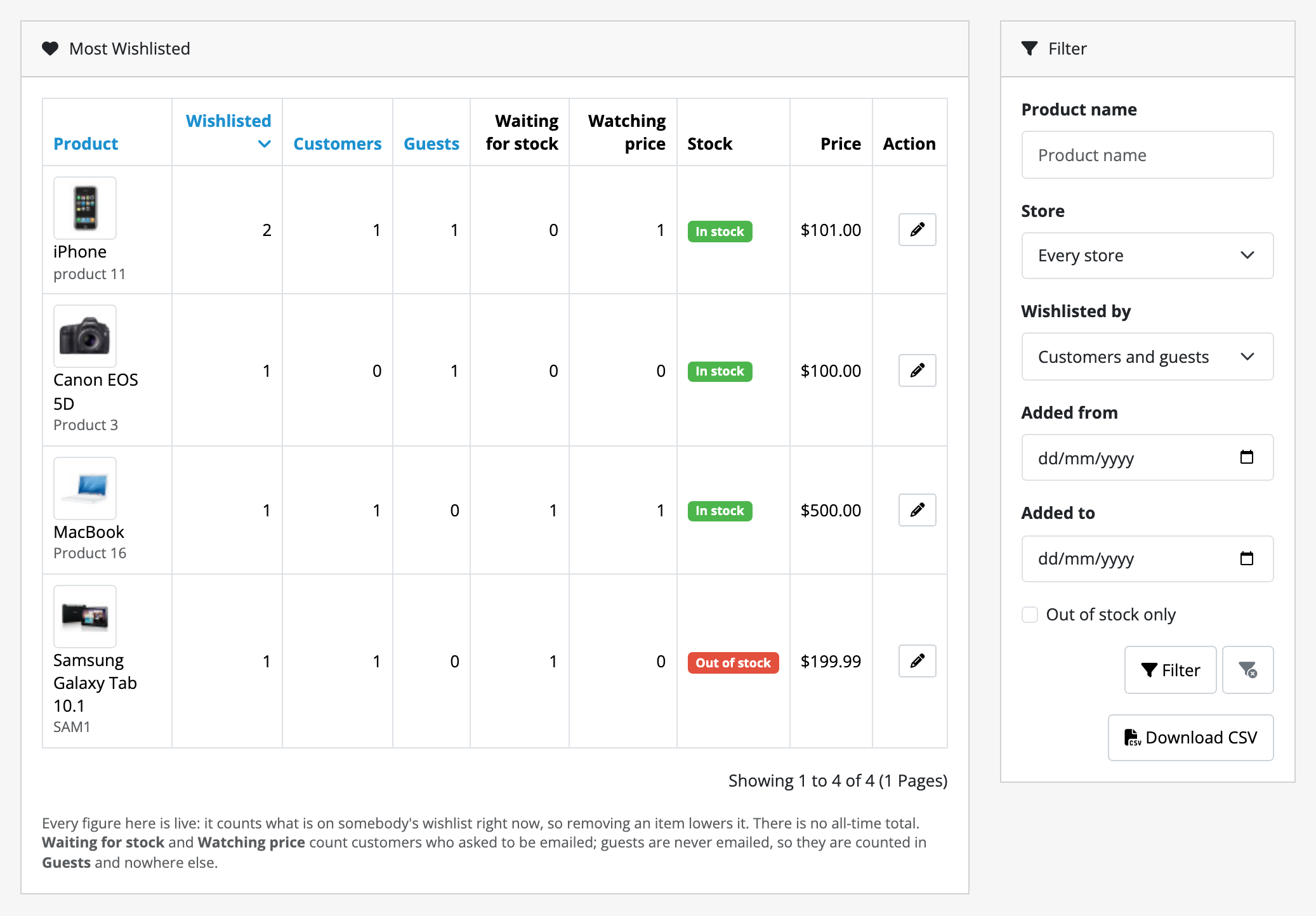This screenshot has width=1316, height=916.
Task: Click the 'Product 3' model label
Action: pos(86,425)
